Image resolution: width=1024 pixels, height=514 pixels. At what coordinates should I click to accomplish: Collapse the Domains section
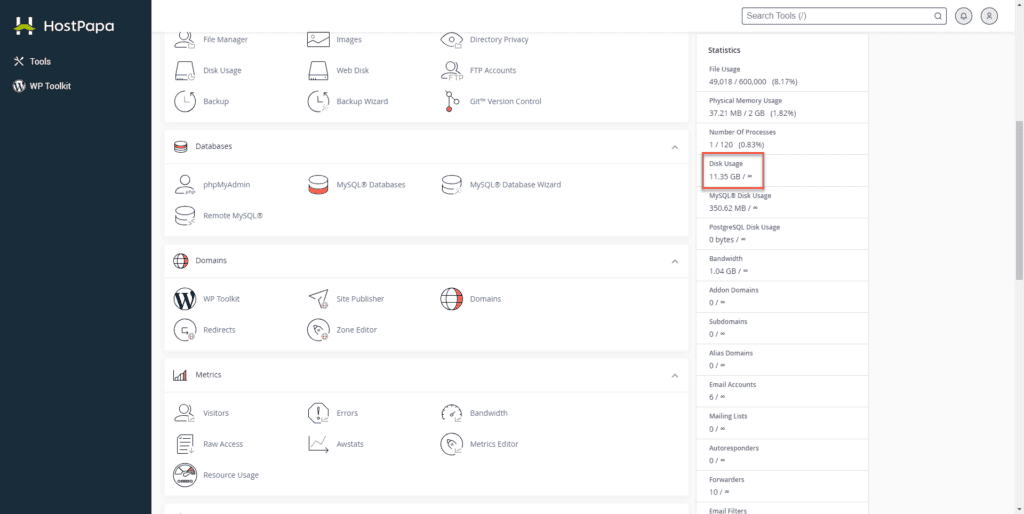pos(674,261)
